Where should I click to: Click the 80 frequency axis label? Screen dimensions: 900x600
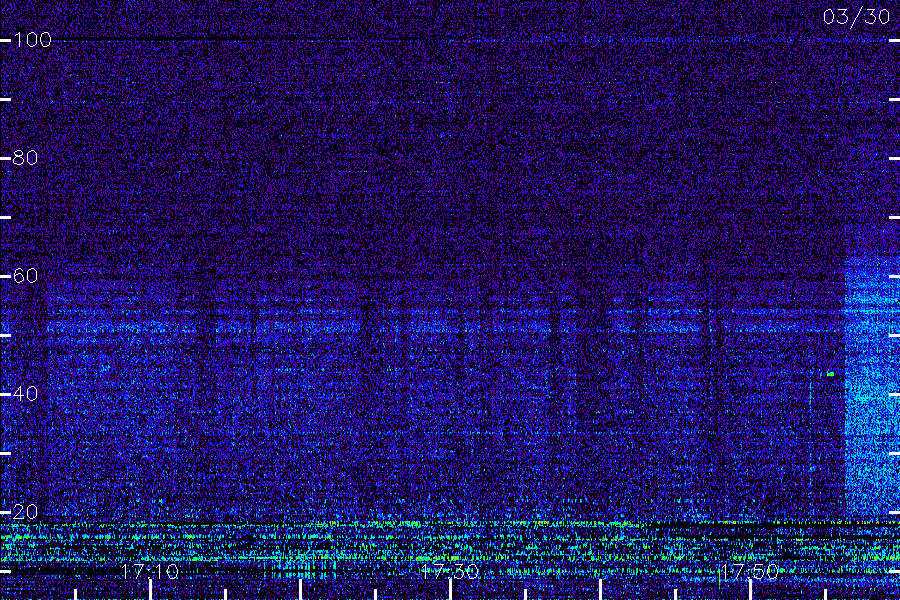pos(25,158)
